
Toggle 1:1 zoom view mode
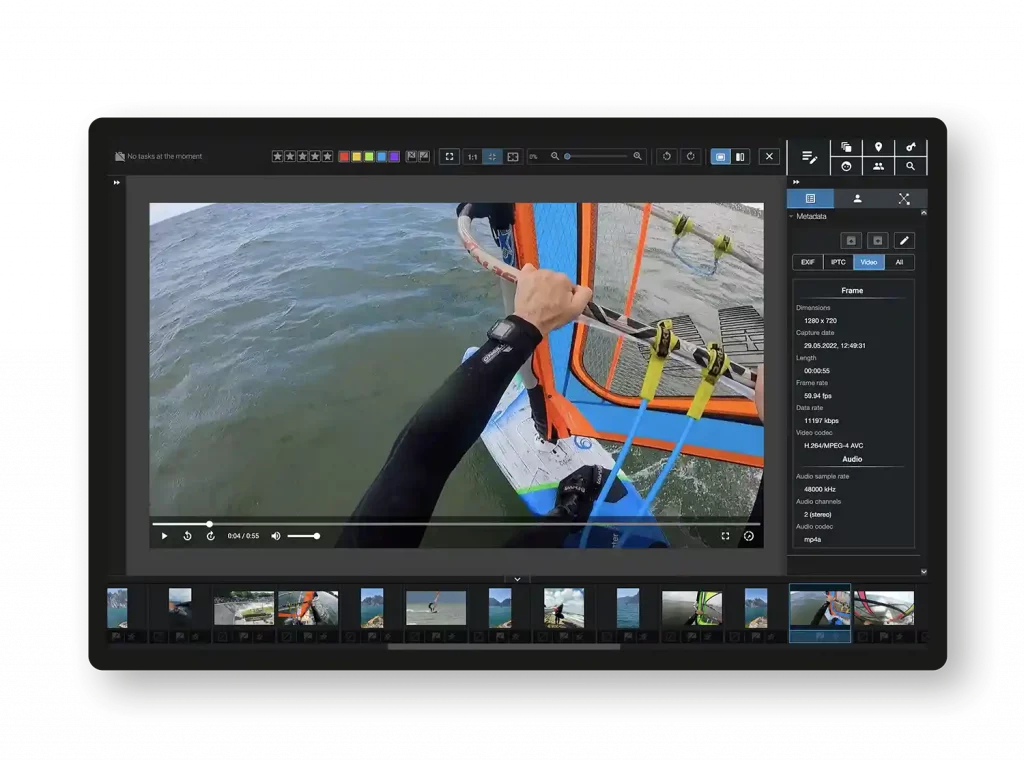470,157
